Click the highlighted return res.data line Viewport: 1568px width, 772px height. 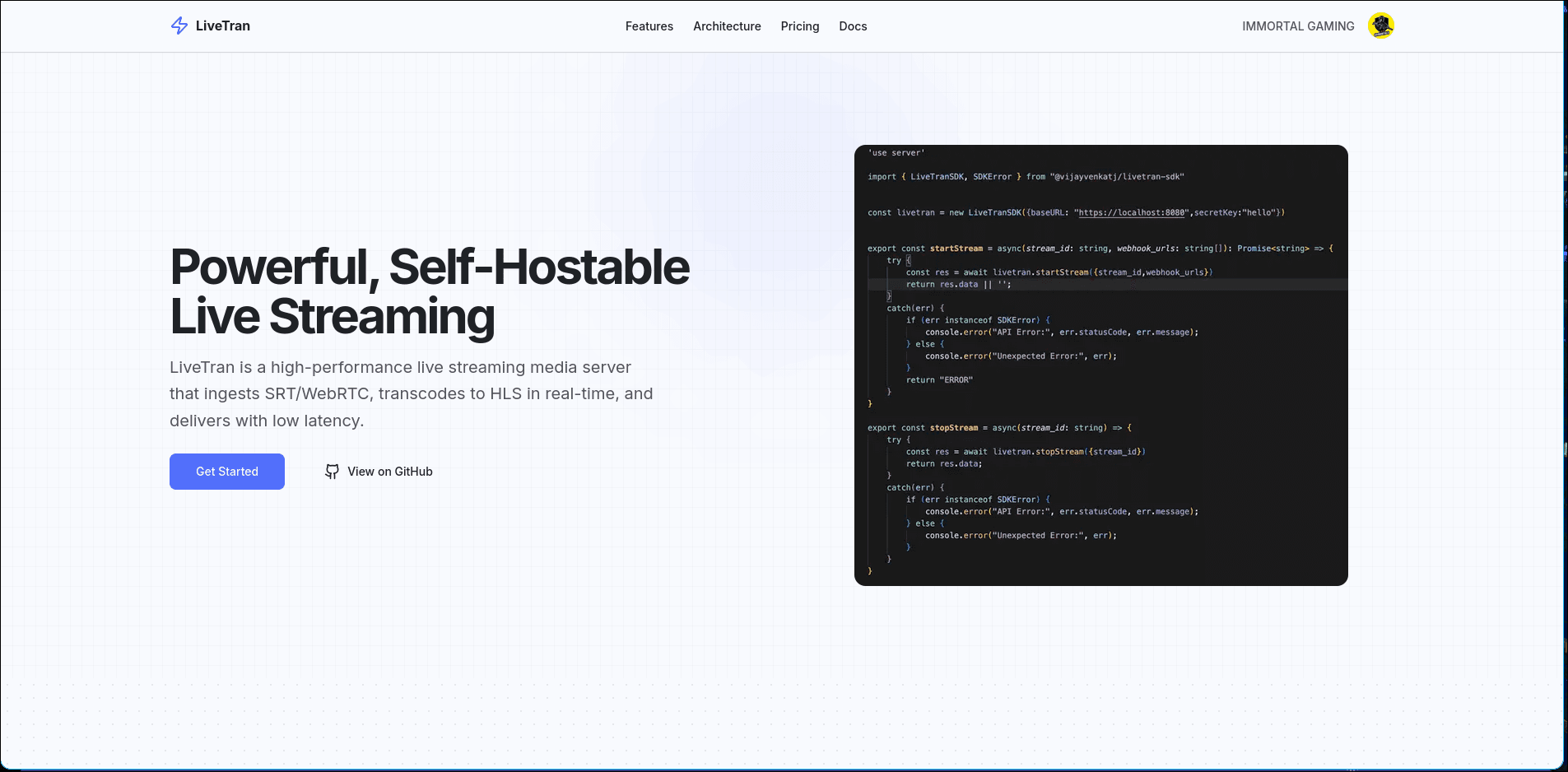point(958,285)
